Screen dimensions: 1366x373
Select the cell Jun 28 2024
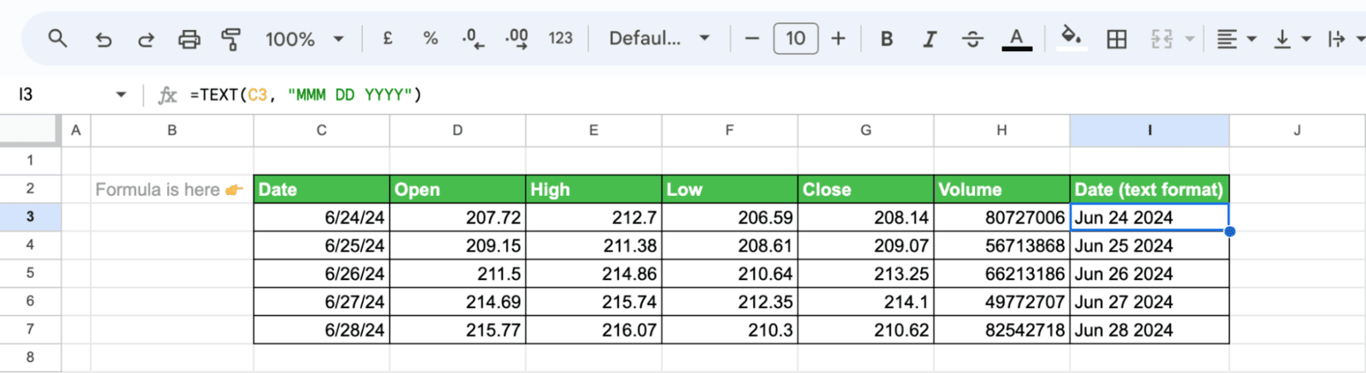click(x=1150, y=330)
